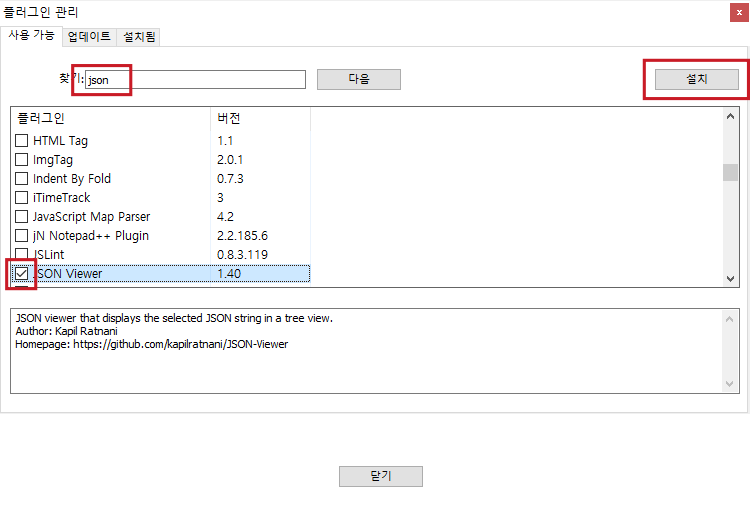The height and width of the screenshot is (514, 750).
Task: Click version 1.40 of JSON Viewer
Action: tap(229, 273)
